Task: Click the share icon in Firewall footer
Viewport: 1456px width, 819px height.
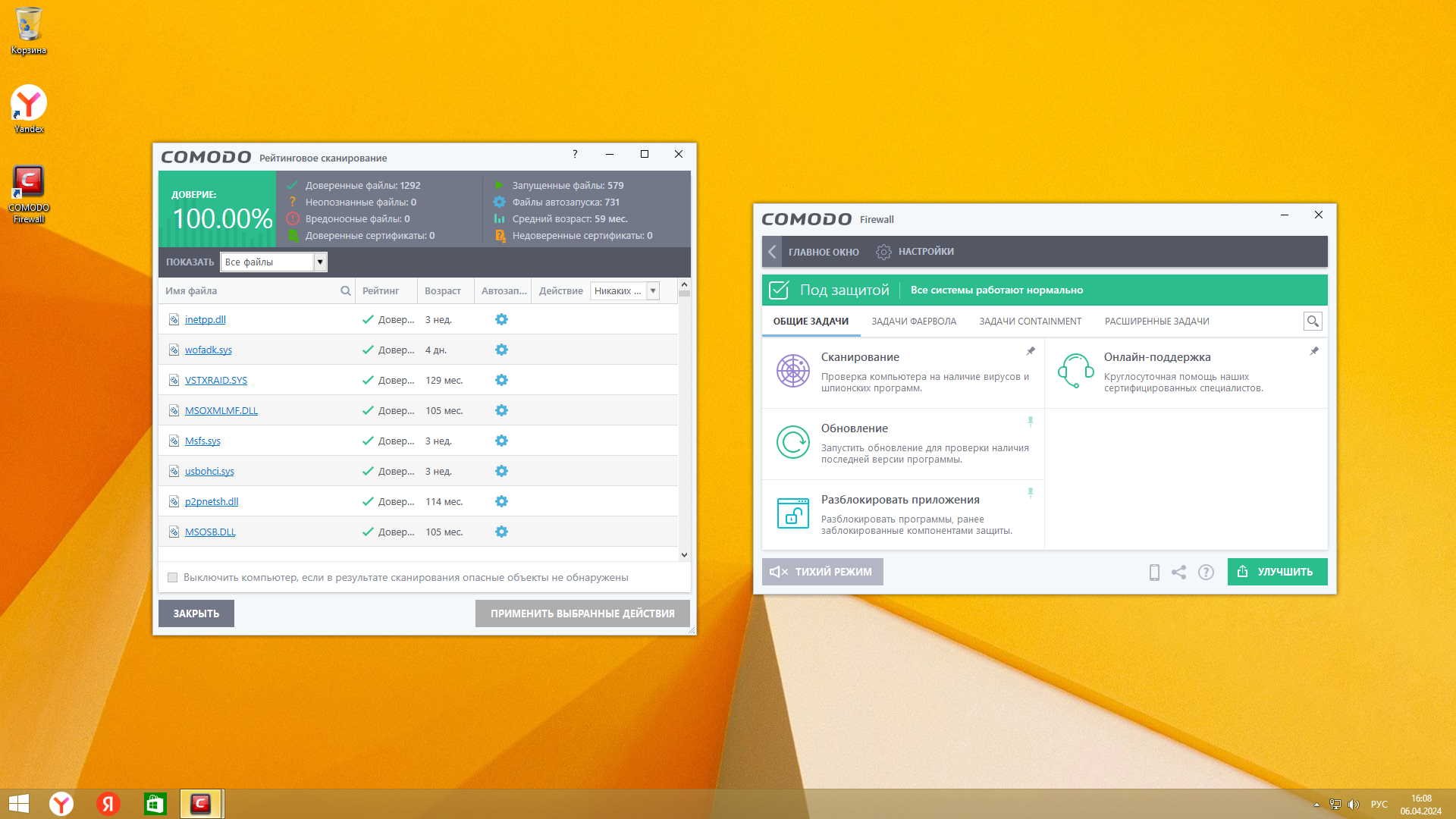Action: (1178, 573)
